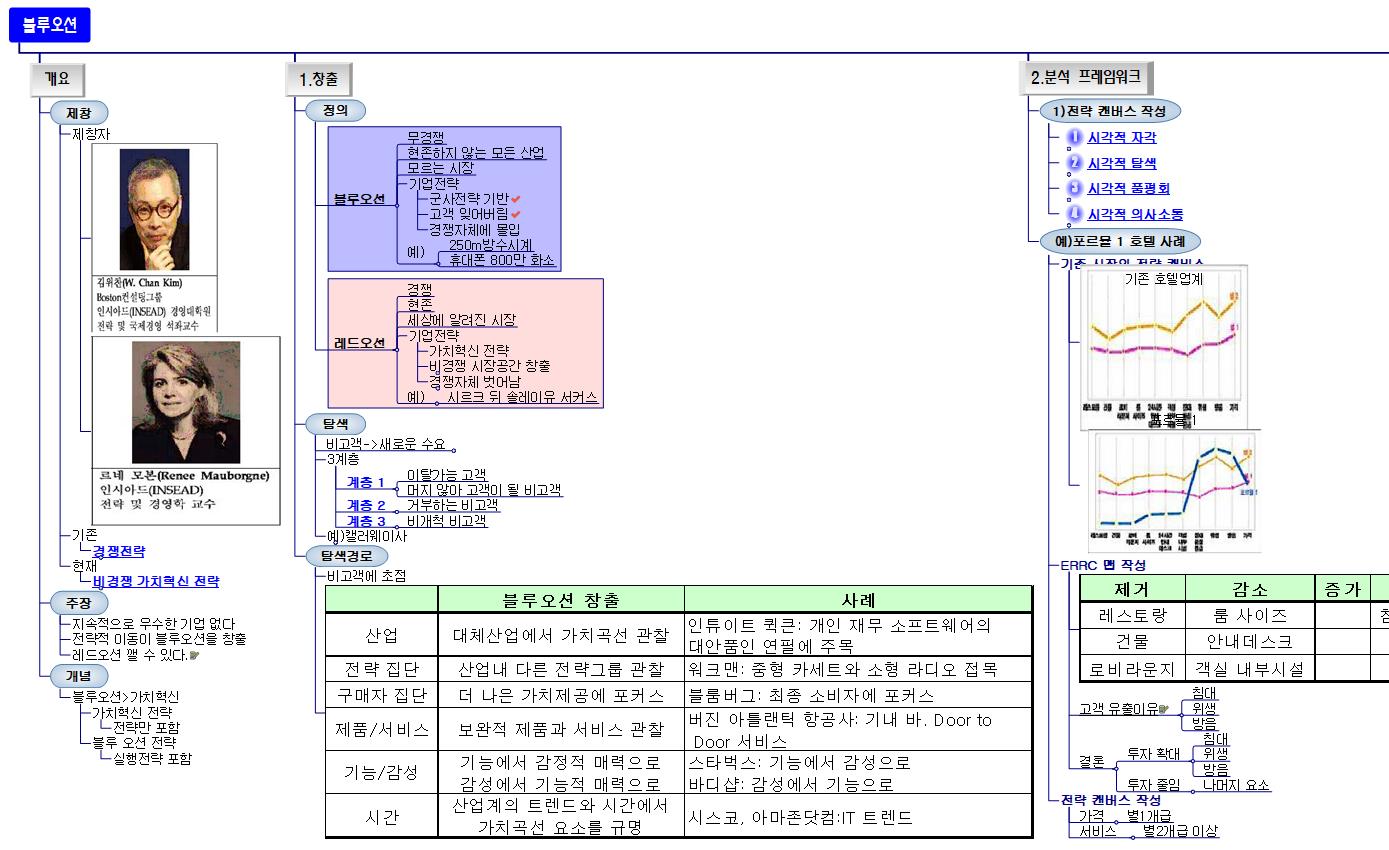Image resolution: width=1389 pixels, height=850 pixels.
Task: Select the 예)포르뮬 1 호텔 사례 topic
Action: pos(1119,241)
